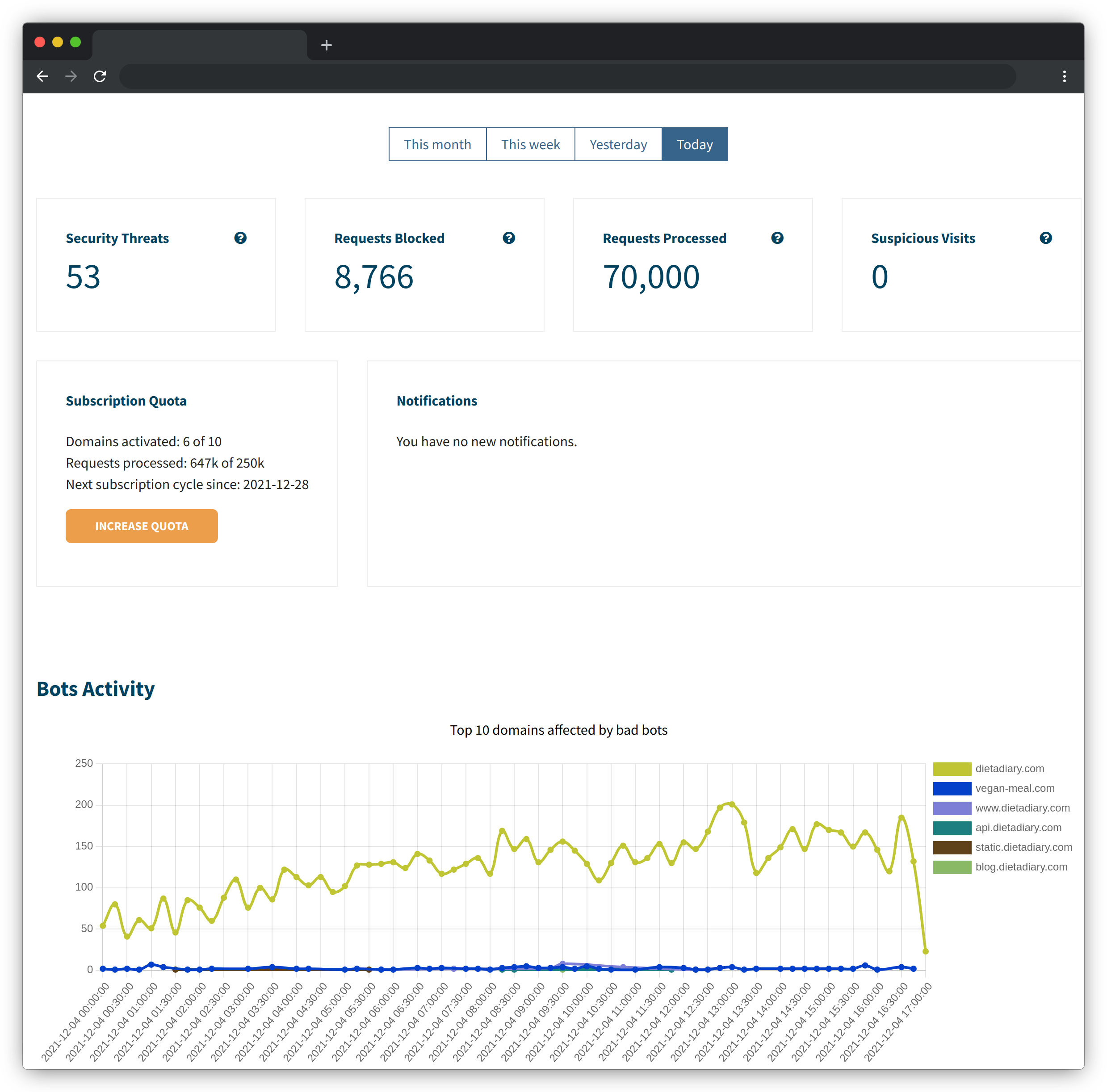
Task: Click the browser forward arrow
Action: [x=71, y=76]
